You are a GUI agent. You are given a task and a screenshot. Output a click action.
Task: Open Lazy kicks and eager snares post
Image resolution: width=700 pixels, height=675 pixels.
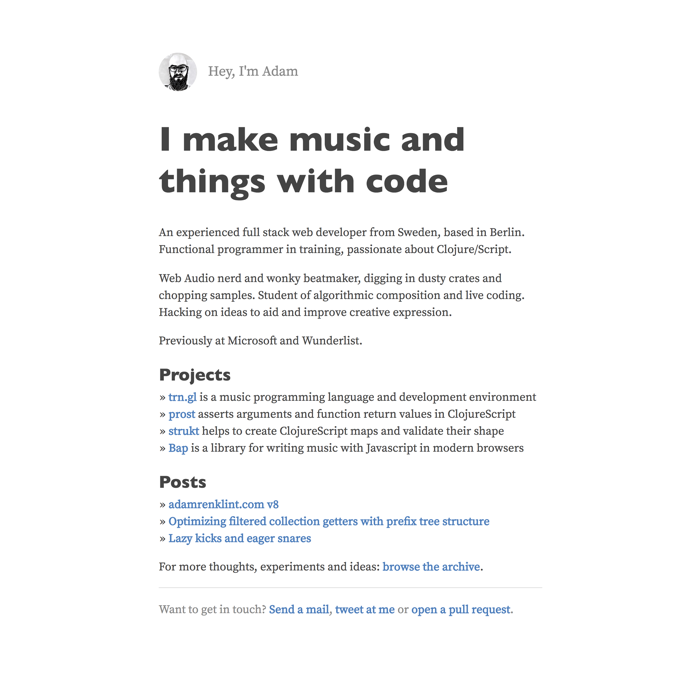240,538
